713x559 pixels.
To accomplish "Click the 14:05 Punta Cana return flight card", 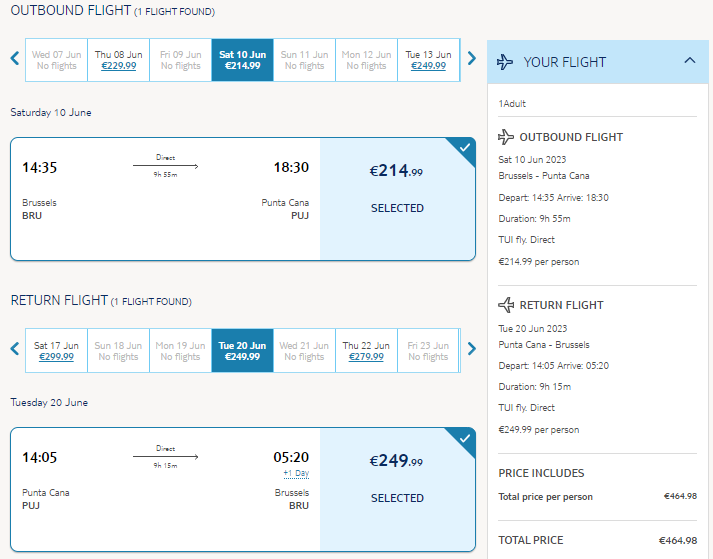I will pos(243,489).
